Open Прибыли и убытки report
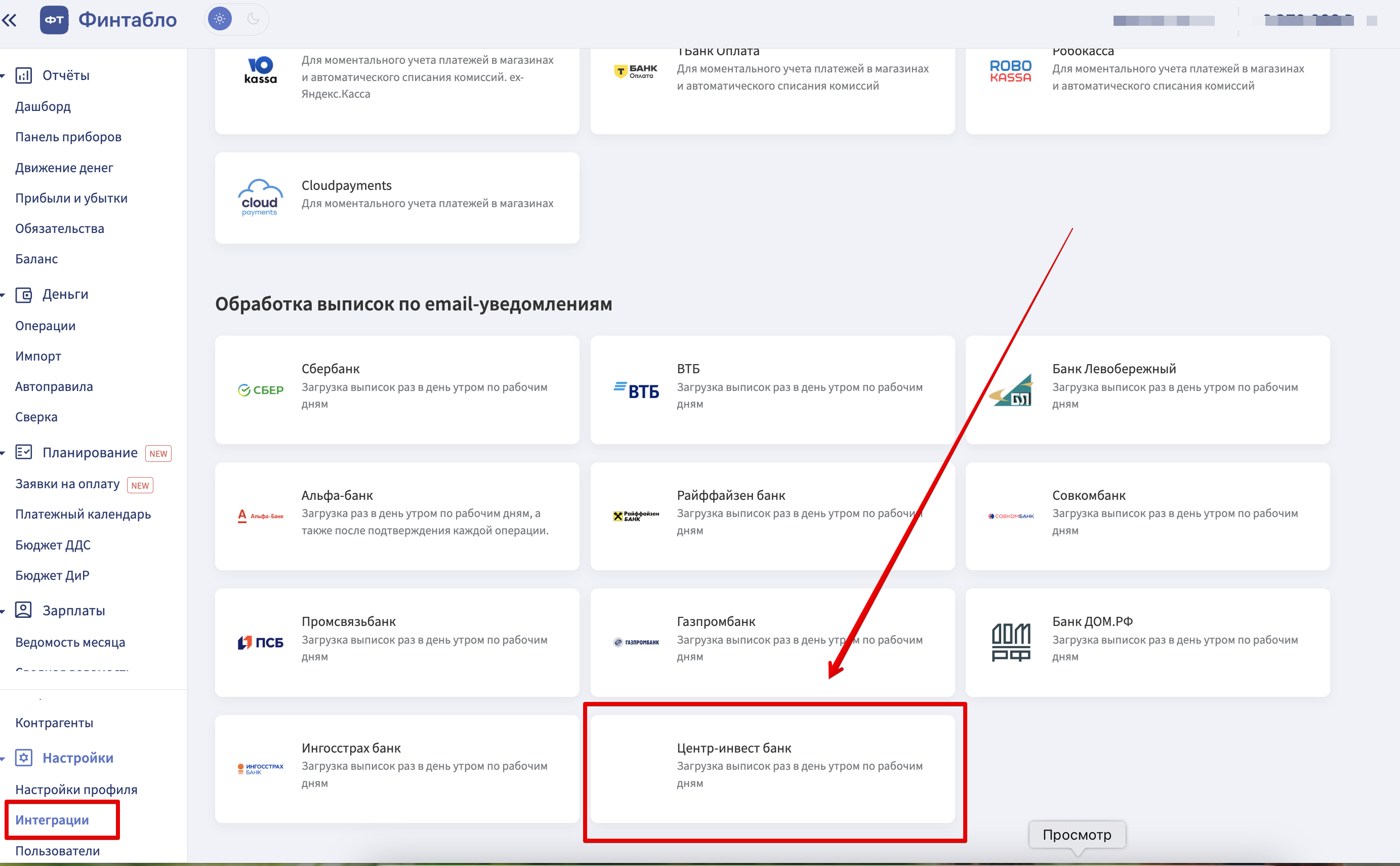Viewport: 1400px width, 866px height. [71, 198]
